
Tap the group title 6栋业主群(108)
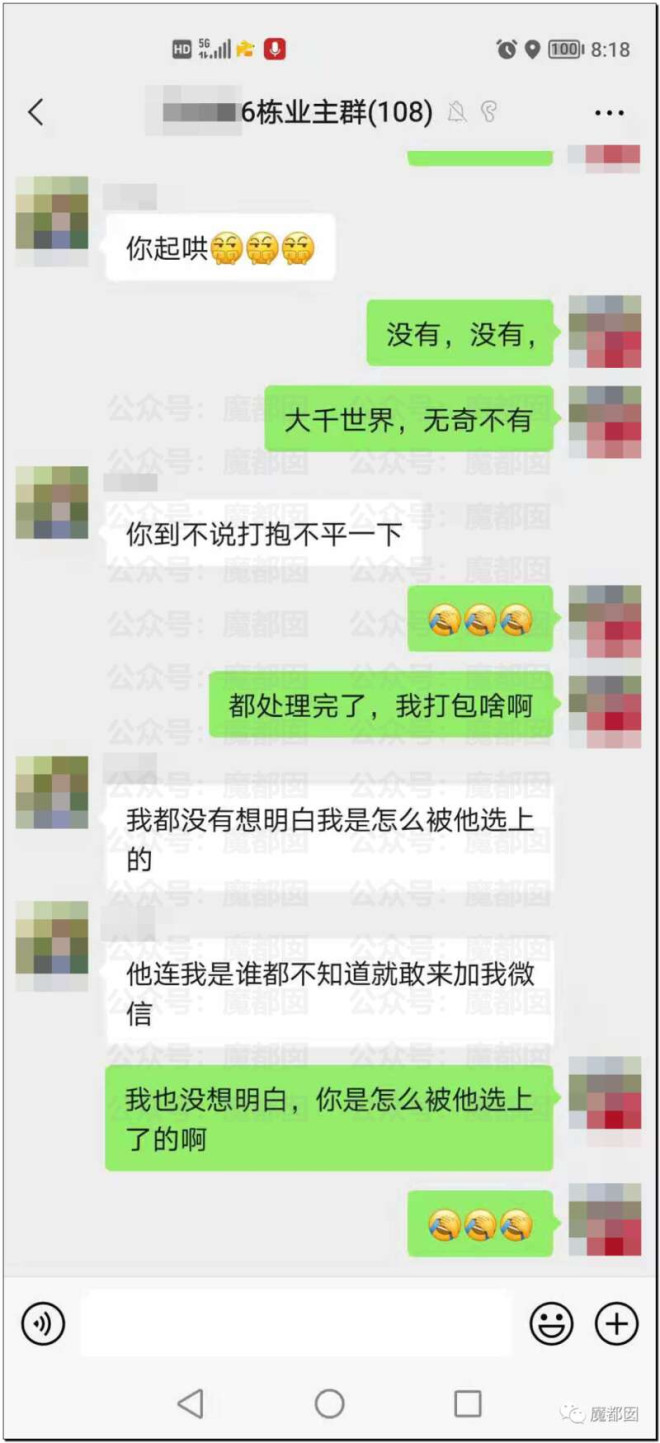point(337,112)
